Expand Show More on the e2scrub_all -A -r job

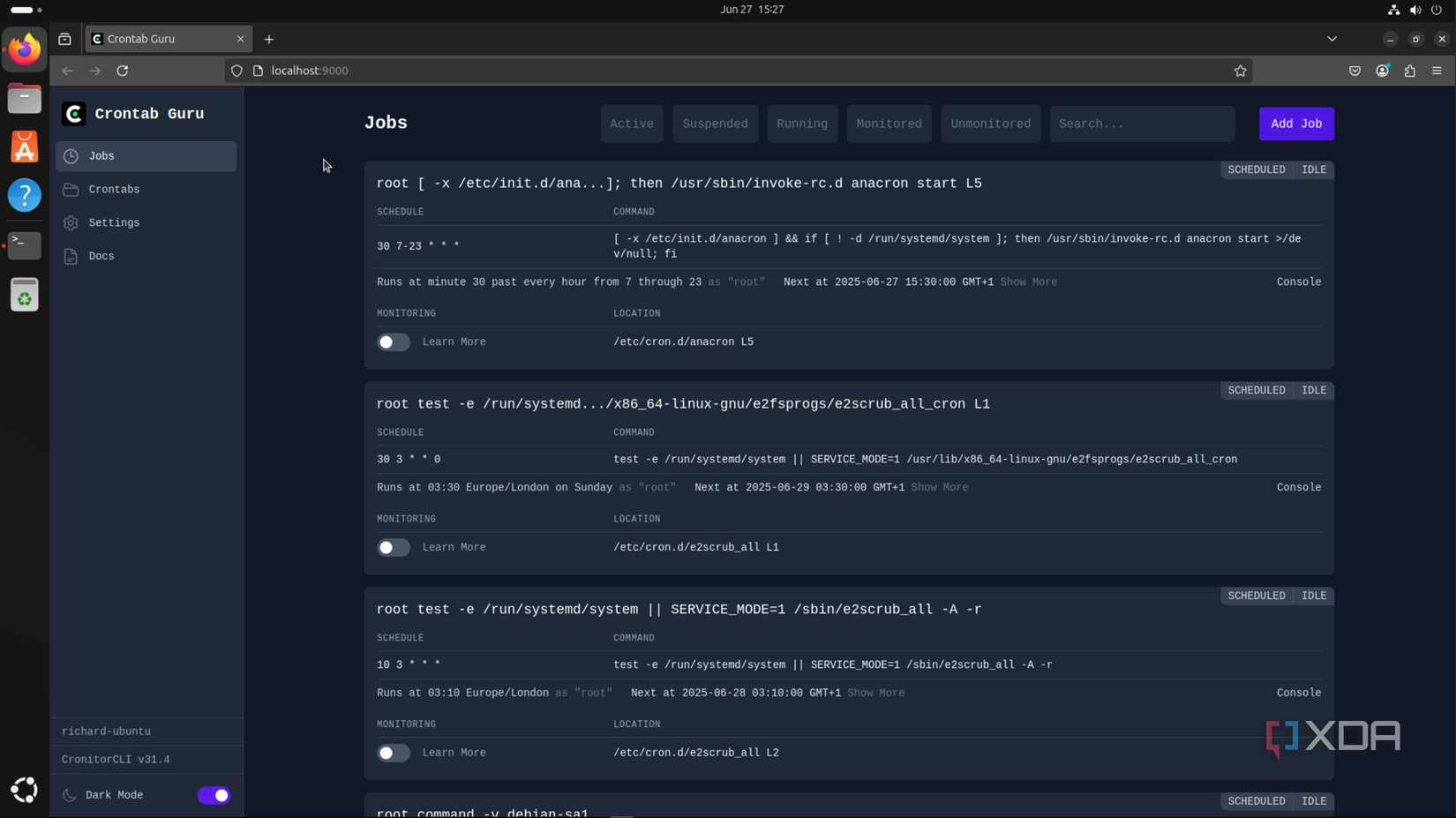click(875, 693)
